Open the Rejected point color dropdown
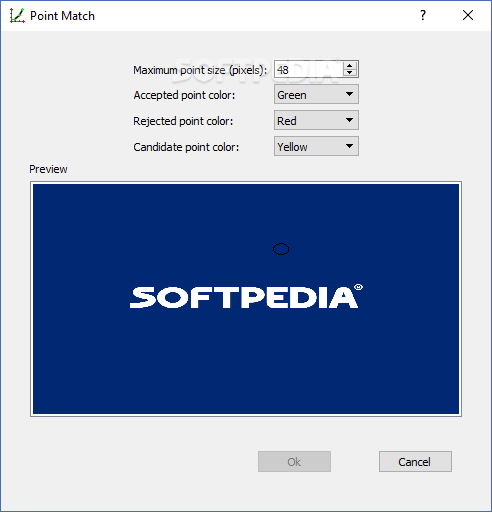This screenshot has width=492, height=512. (316, 120)
